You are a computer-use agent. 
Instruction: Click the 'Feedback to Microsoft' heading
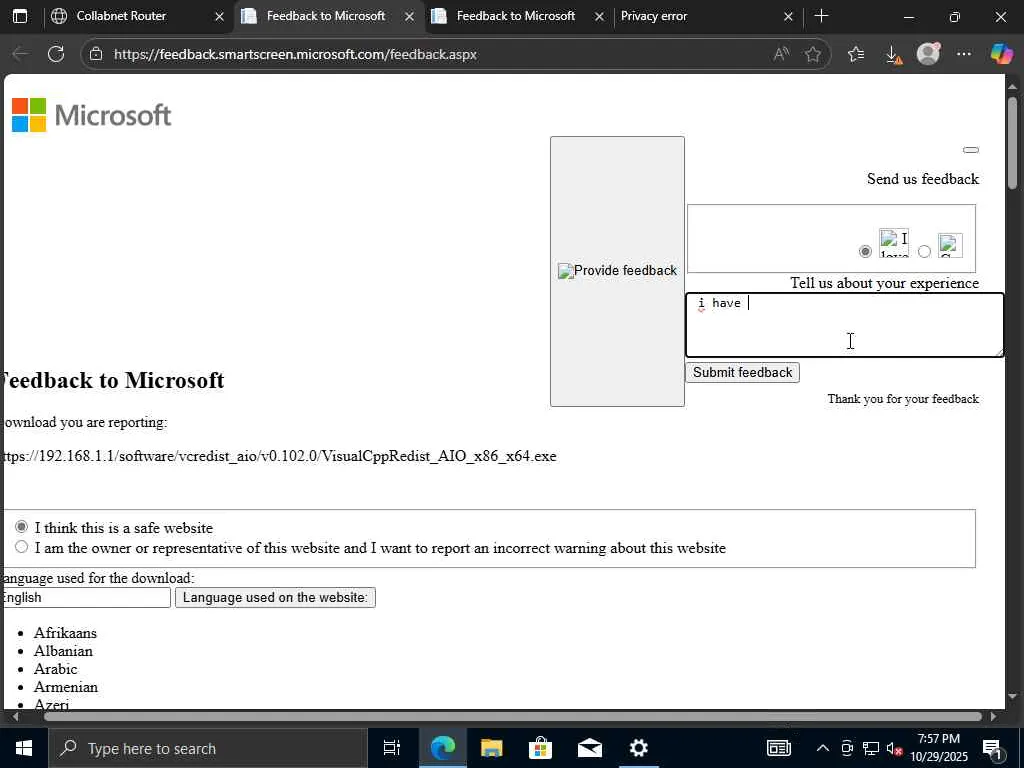112,380
